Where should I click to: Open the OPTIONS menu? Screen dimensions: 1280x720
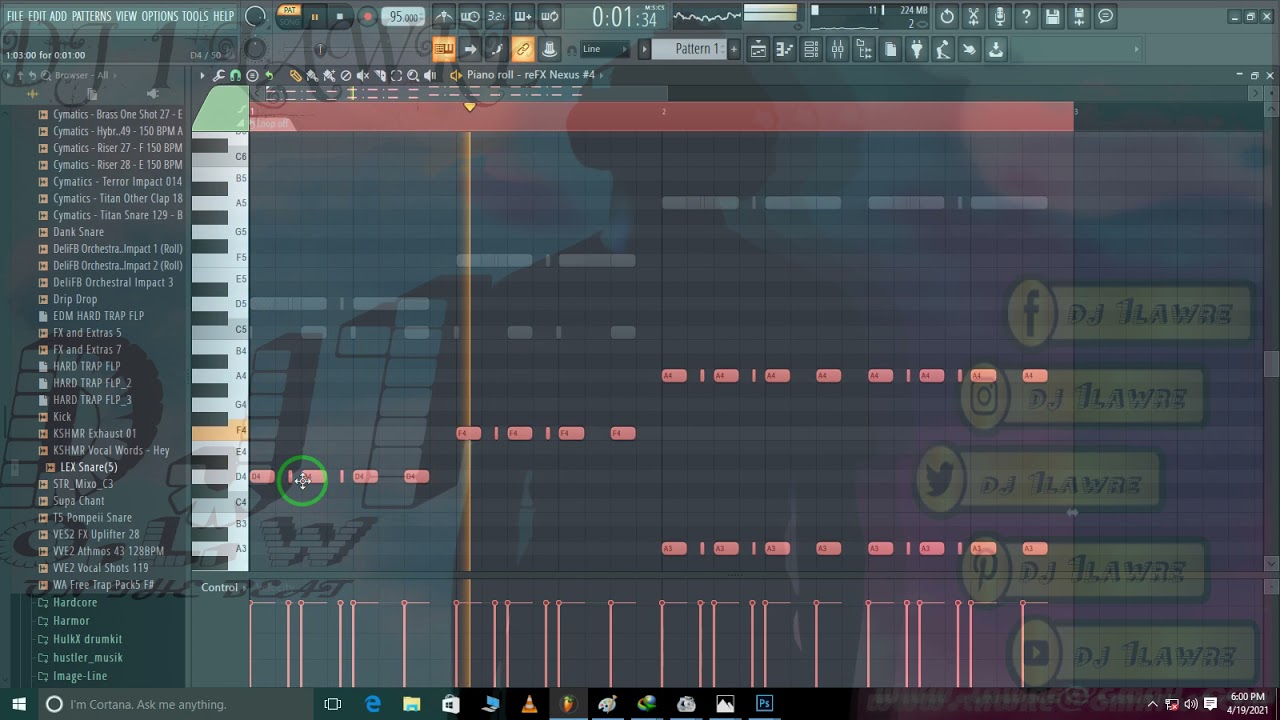pyautogui.click(x=159, y=16)
